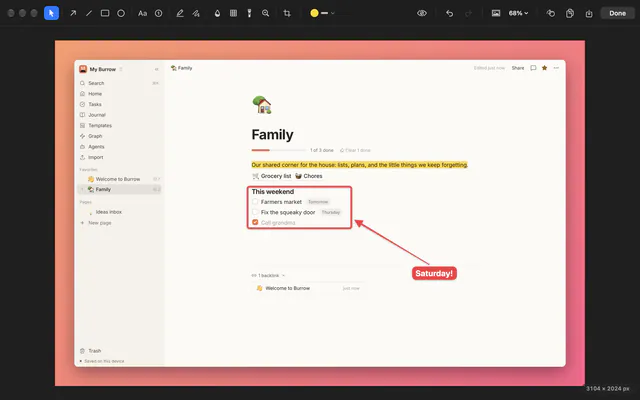This screenshot has width=640, height=400.
Task: Open Agents in the Burrow sidebar
Action: (x=120, y=147)
